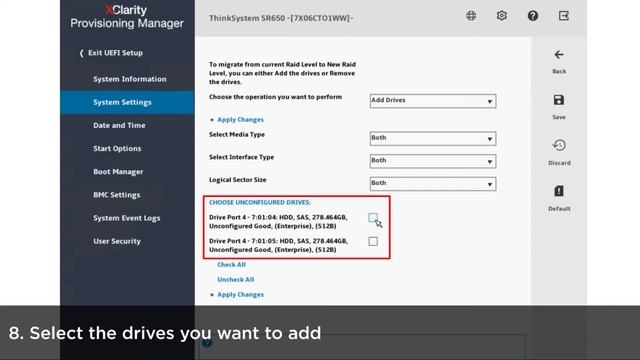Open System Information in the sidebar

click(129, 79)
